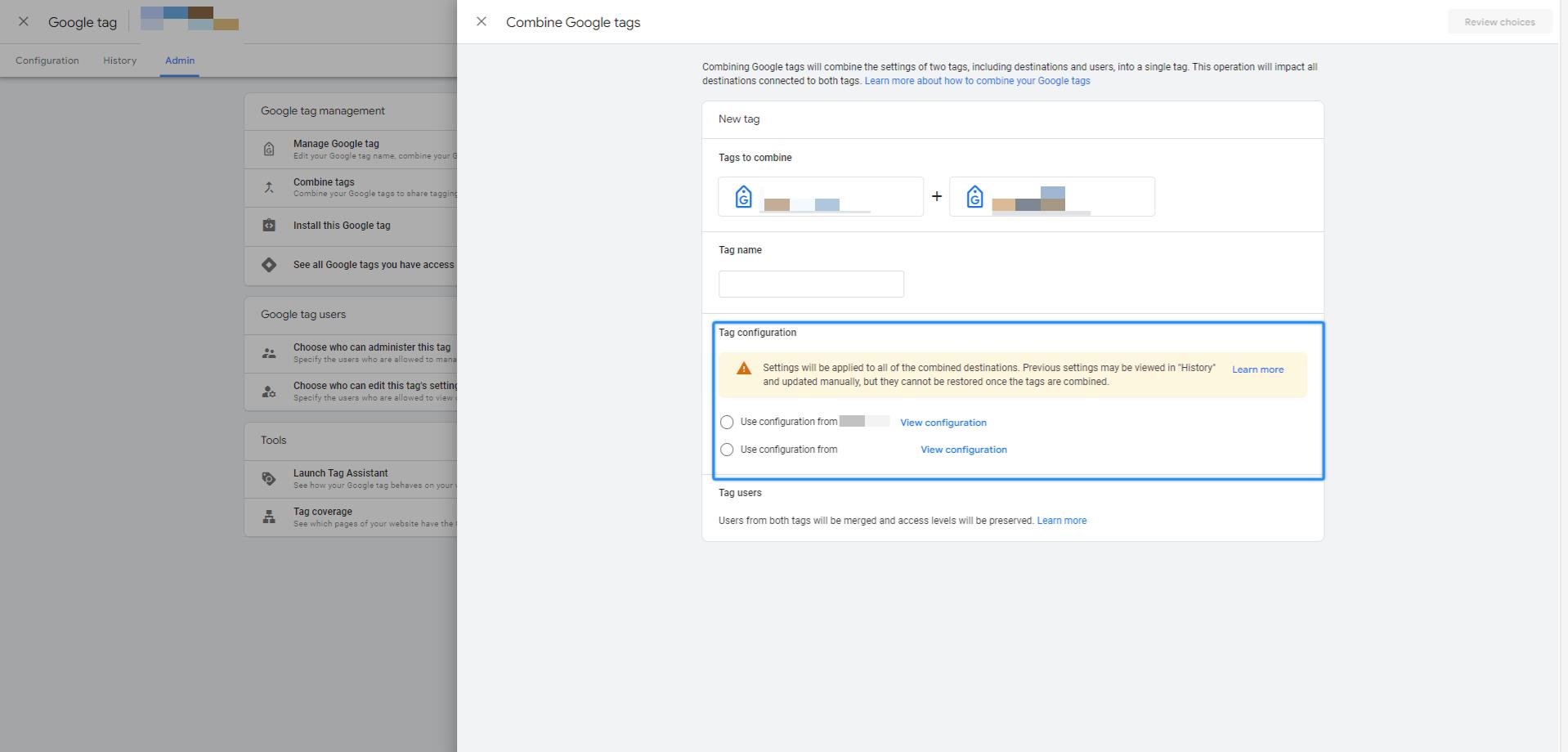
Task: Open See all Google tags you have access
Action: [351, 266]
